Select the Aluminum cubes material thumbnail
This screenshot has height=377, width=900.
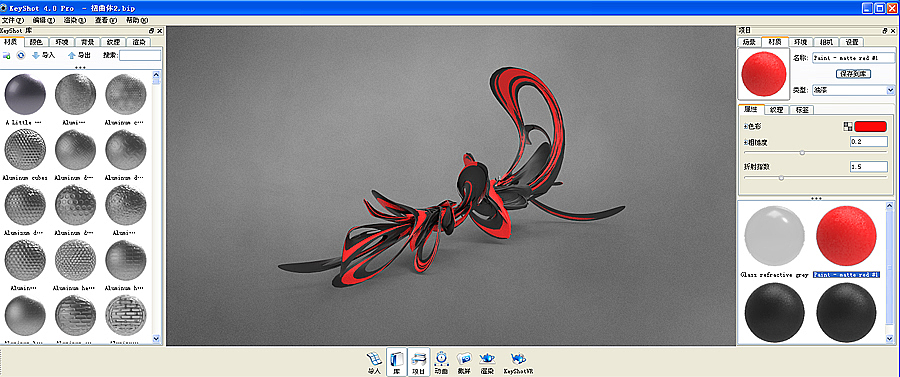[x=25, y=149]
